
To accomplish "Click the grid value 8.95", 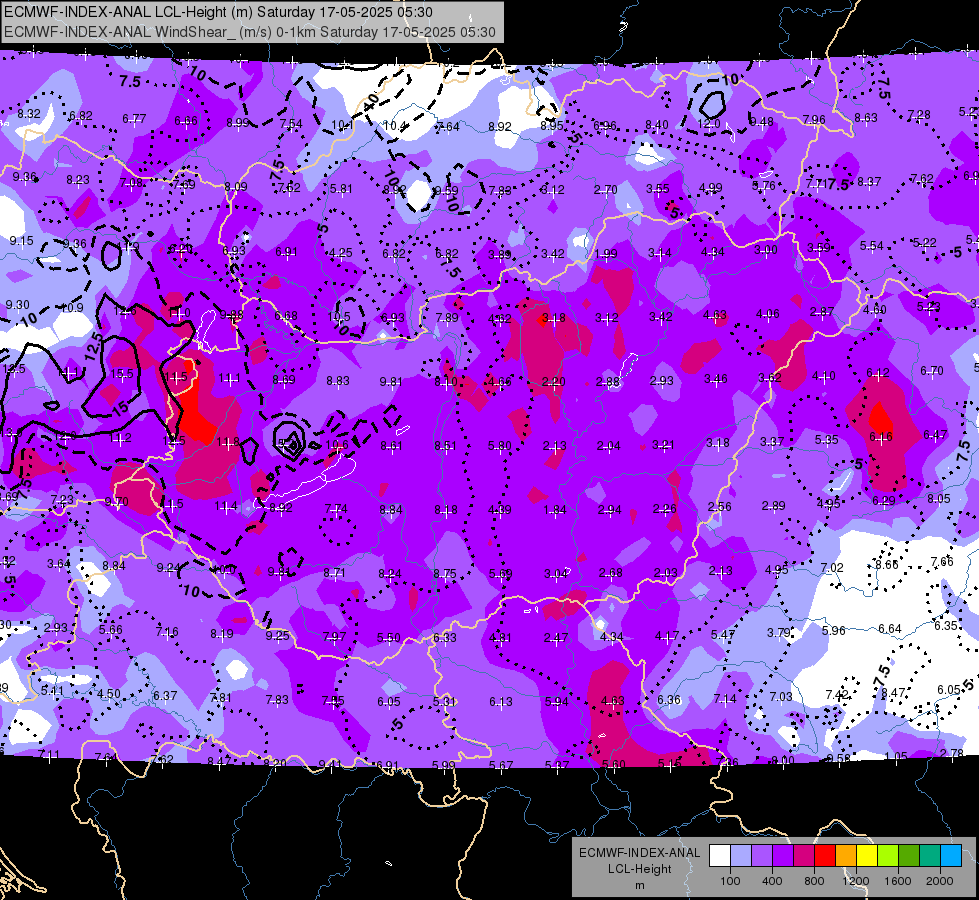I will [552, 126].
